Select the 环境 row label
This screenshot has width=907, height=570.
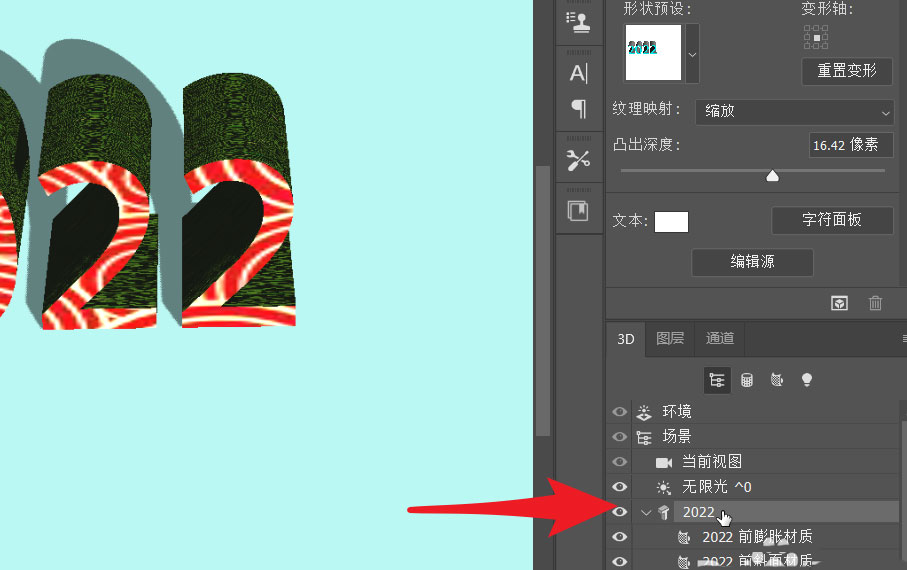677,411
